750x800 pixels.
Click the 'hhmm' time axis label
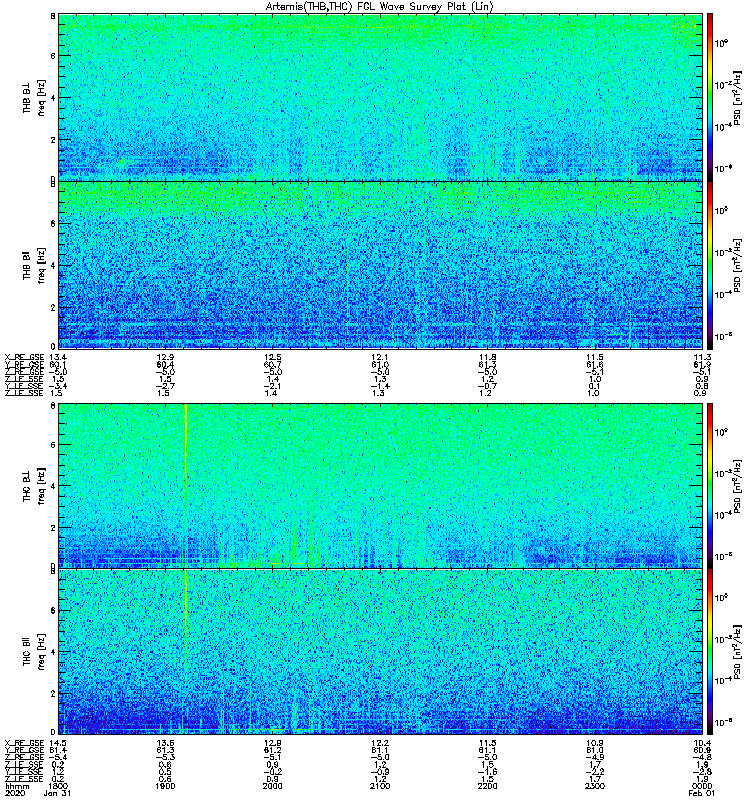(17, 786)
